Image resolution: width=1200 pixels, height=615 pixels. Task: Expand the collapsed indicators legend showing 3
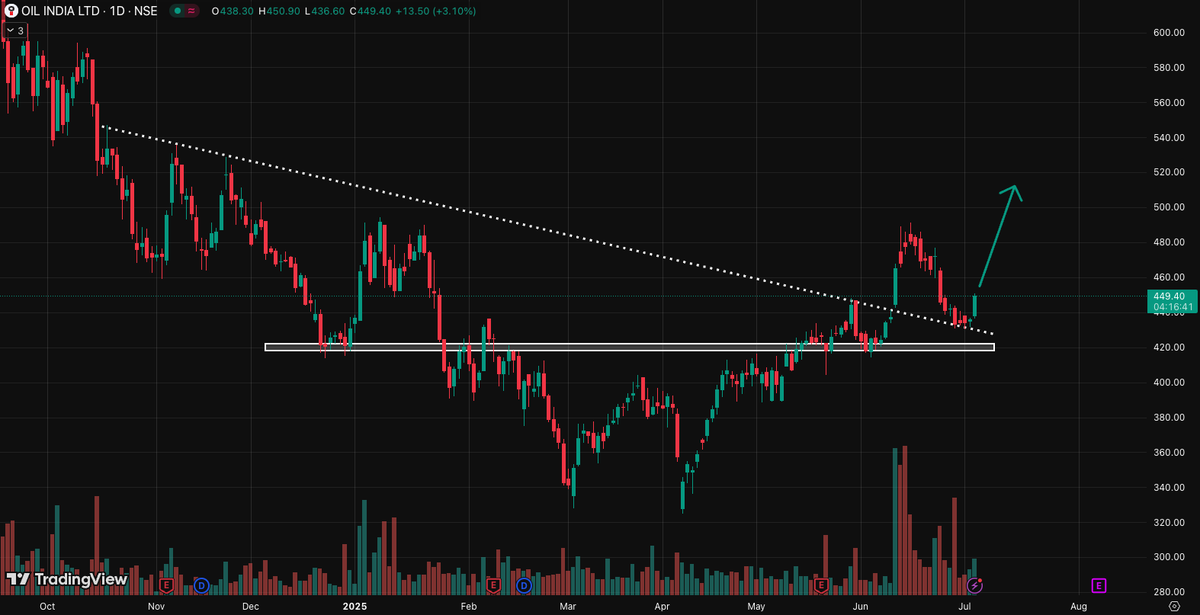pyautogui.click(x=15, y=31)
